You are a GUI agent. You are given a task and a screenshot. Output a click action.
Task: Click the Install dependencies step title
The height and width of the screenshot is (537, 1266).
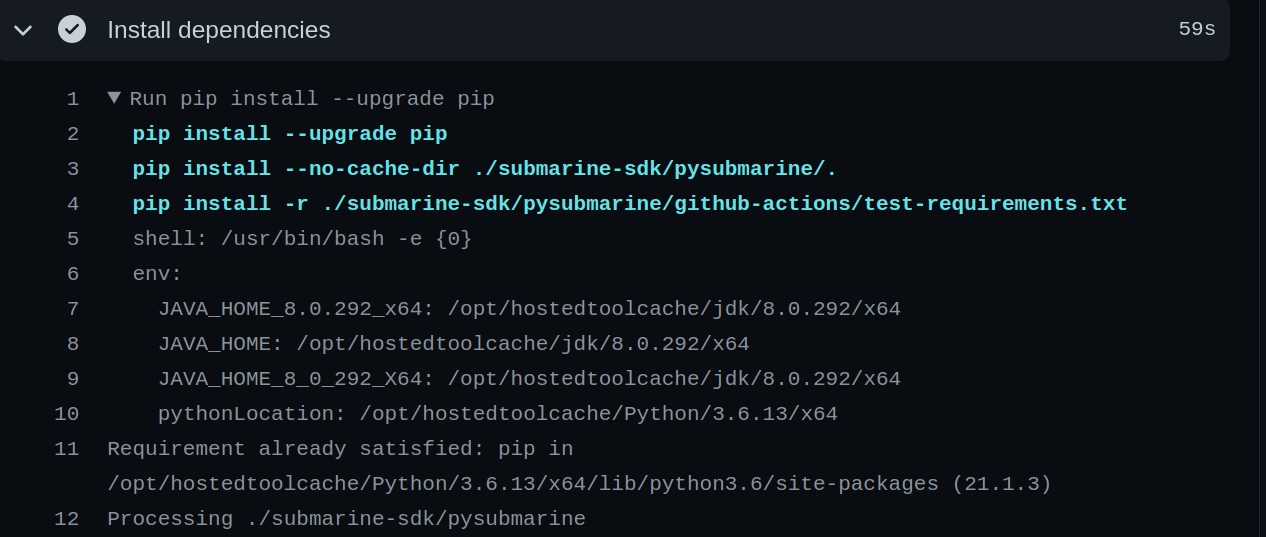click(219, 30)
